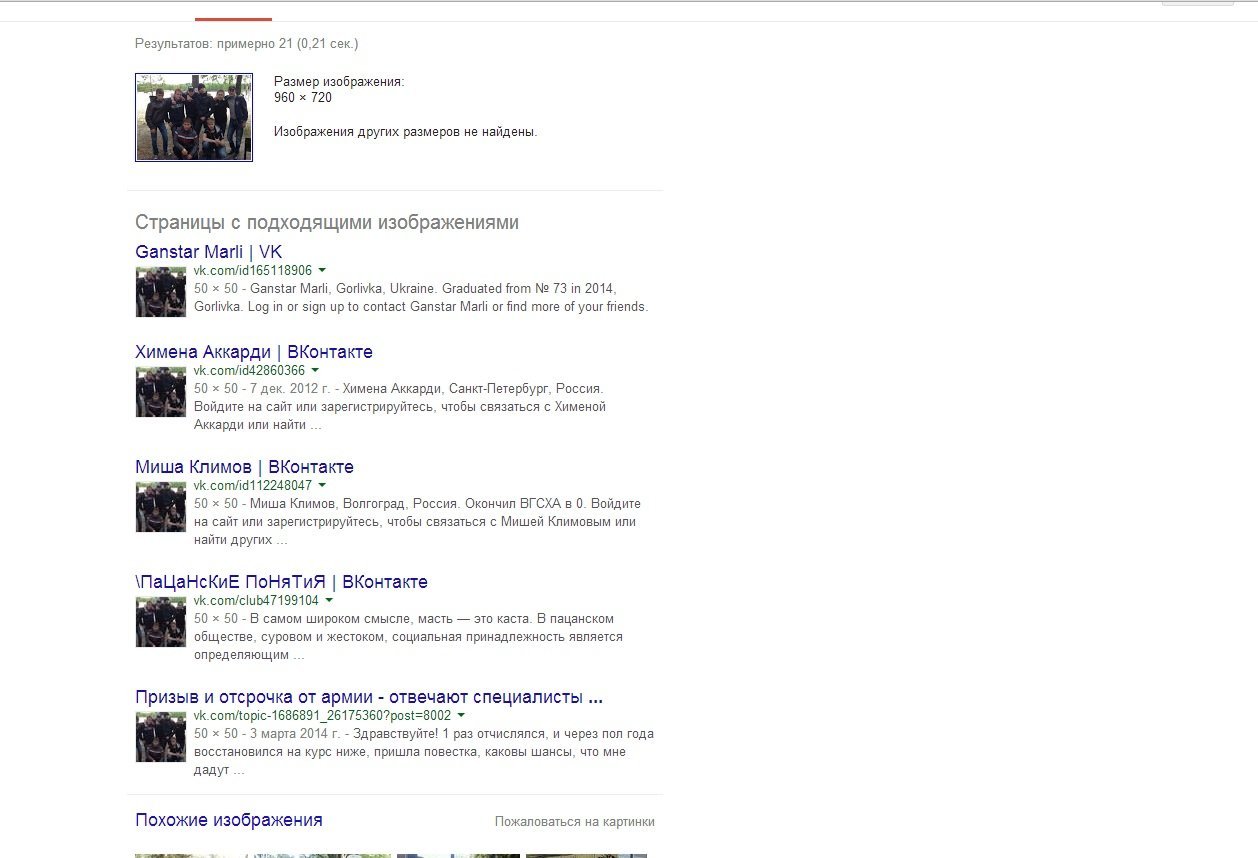Click the В самом широком смысле snippet
The width and height of the screenshot is (1258, 858).
[408, 636]
